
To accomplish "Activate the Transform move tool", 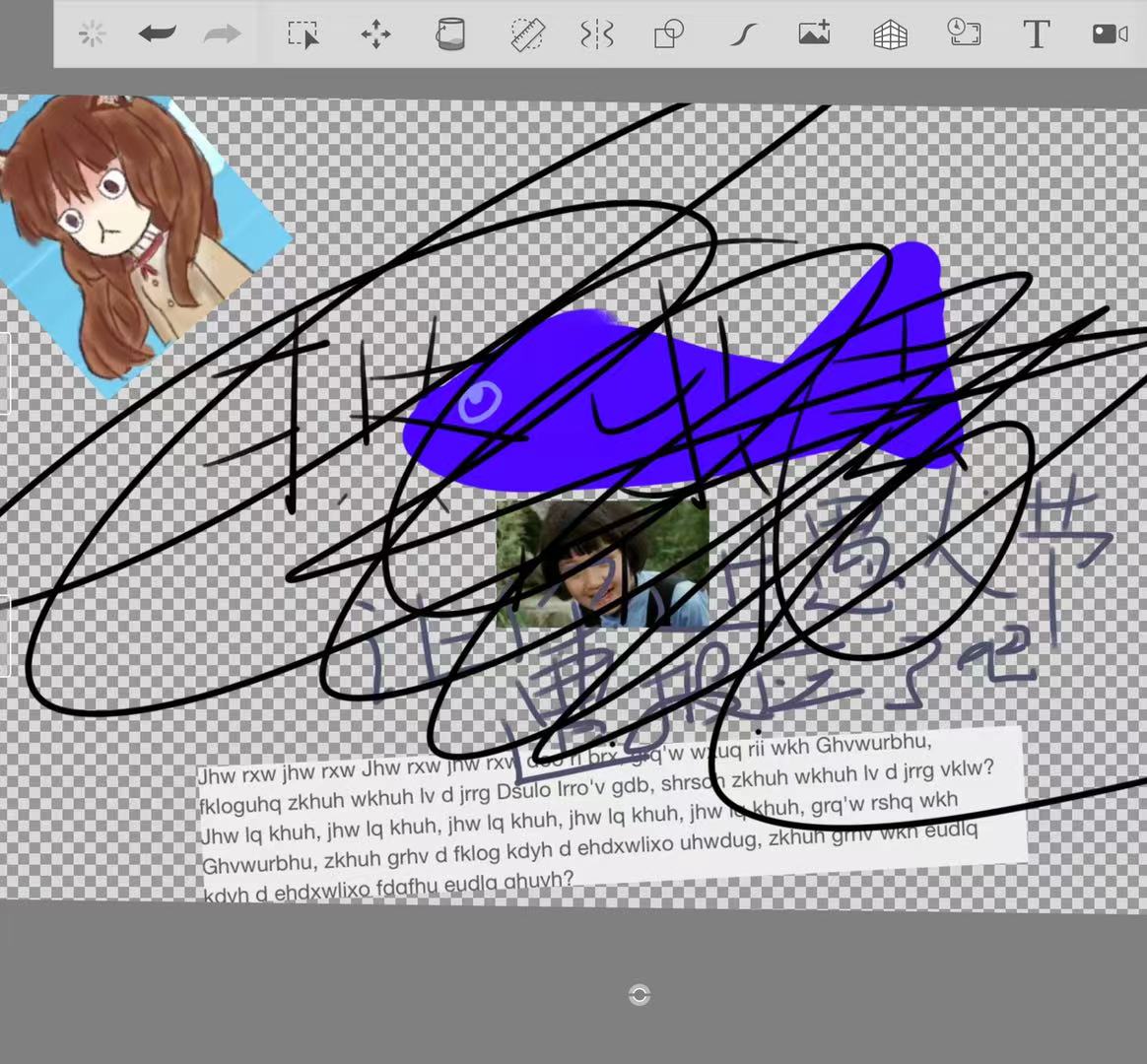I will (x=376, y=34).
